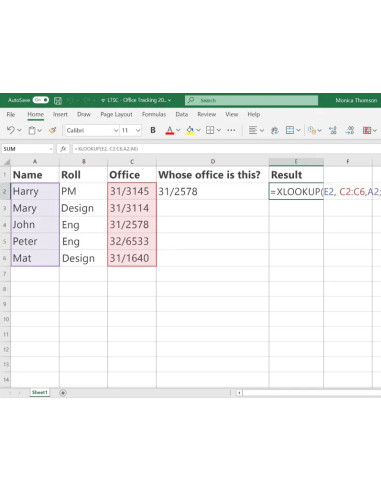The image size is (381, 492).
Task: Click the formula bar with XLOOKUP
Action: (x=227, y=149)
